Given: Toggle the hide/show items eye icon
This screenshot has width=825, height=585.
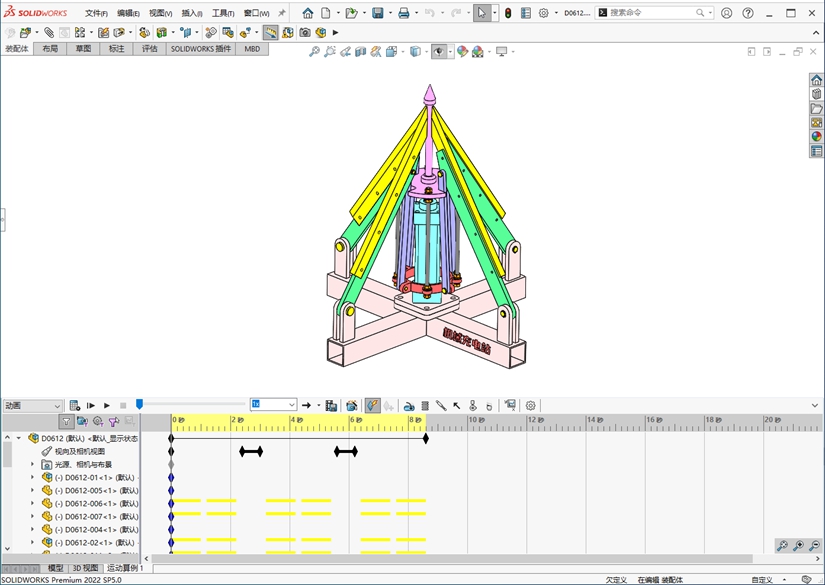Looking at the screenshot, I should (440, 52).
